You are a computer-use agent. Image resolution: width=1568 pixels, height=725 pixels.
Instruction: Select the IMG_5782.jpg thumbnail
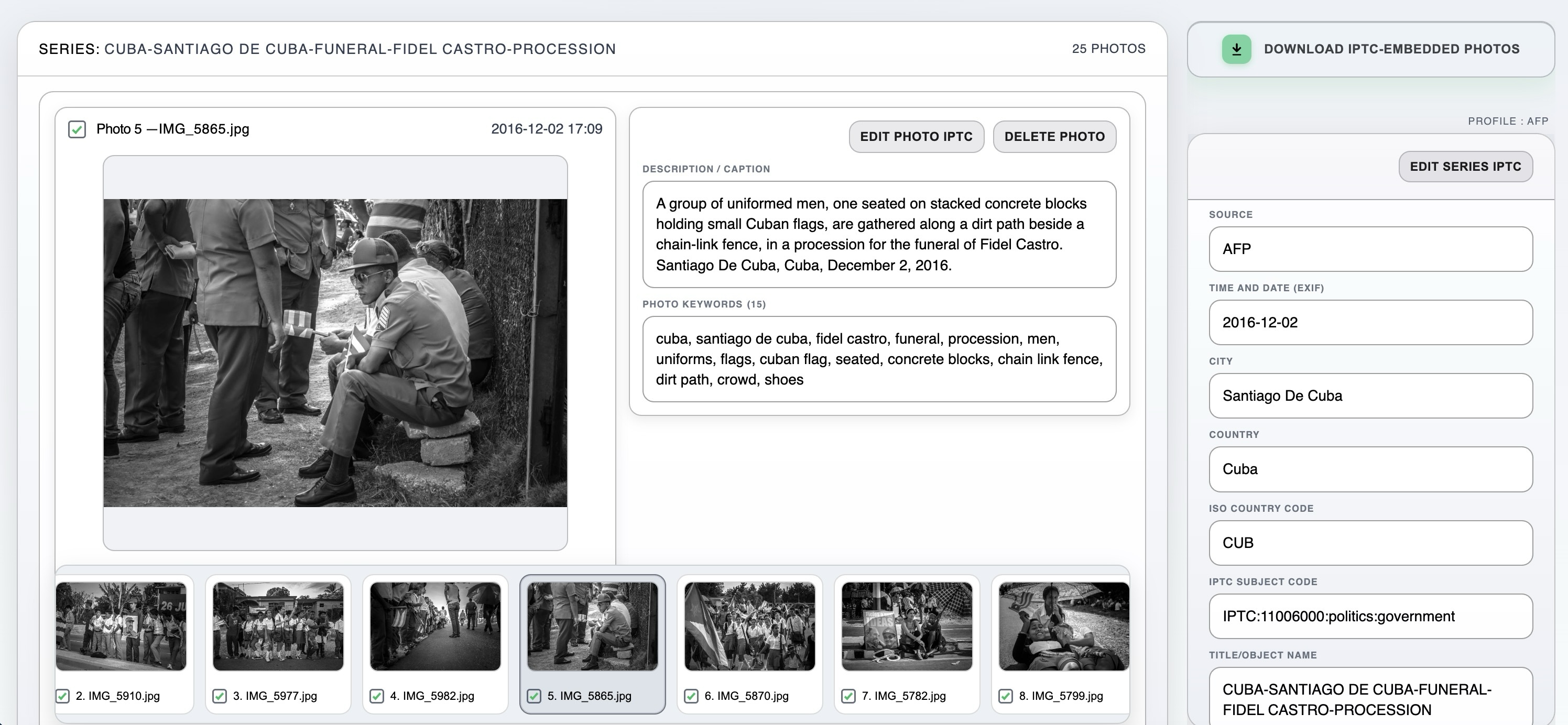click(906, 627)
